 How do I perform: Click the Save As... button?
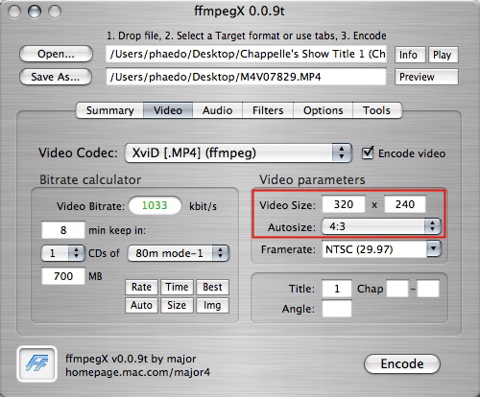point(55,77)
